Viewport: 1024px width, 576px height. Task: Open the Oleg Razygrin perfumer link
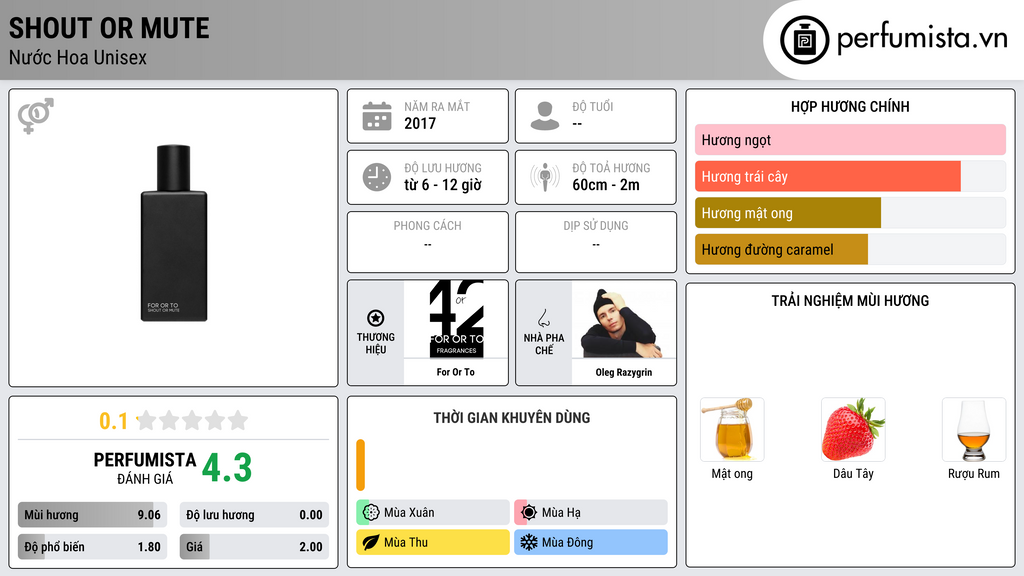point(624,372)
